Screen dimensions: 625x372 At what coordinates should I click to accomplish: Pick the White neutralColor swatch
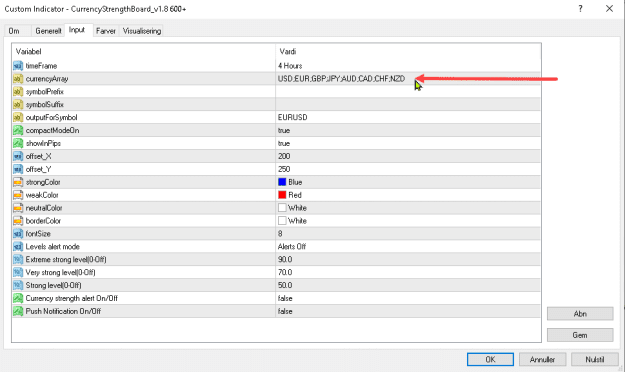pos(282,208)
